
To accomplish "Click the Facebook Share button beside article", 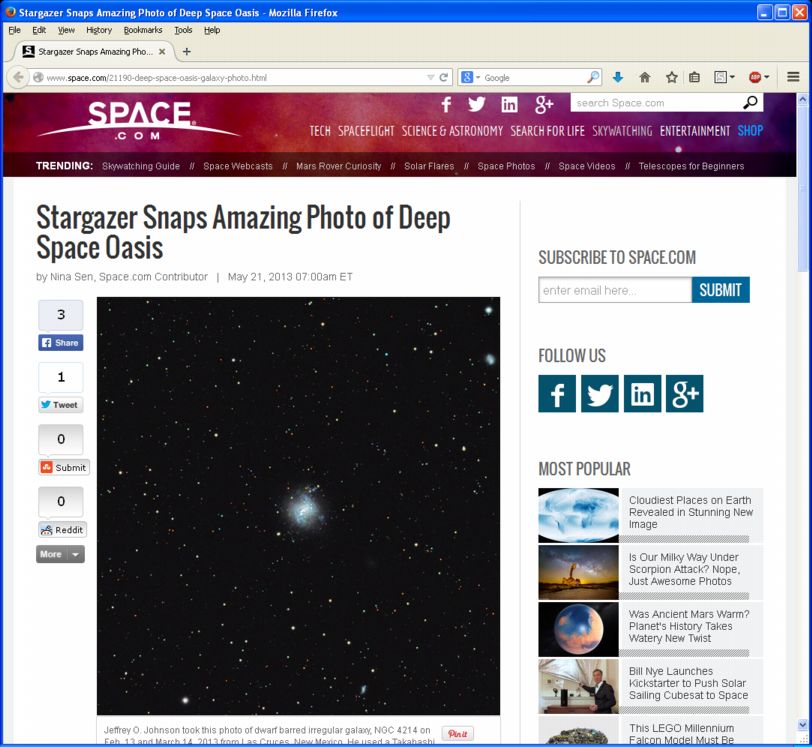I will [x=61, y=342].
